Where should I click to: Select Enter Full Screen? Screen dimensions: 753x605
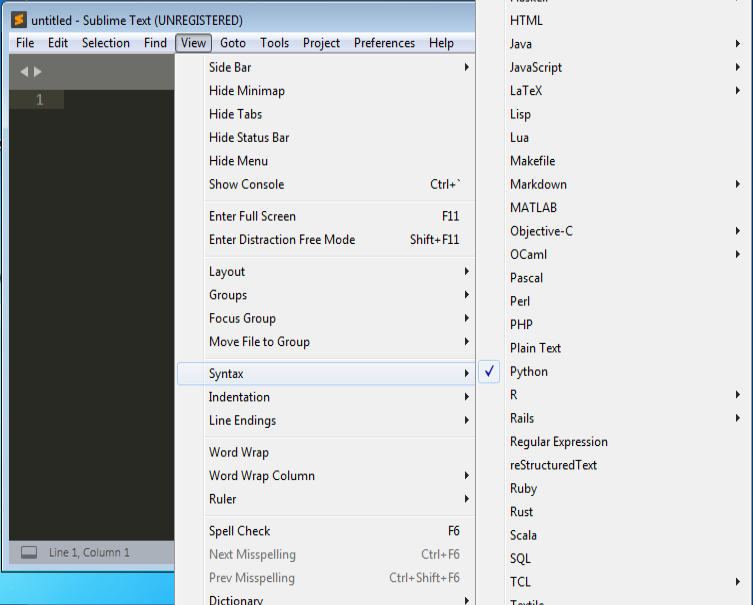[x=326, y=217]
